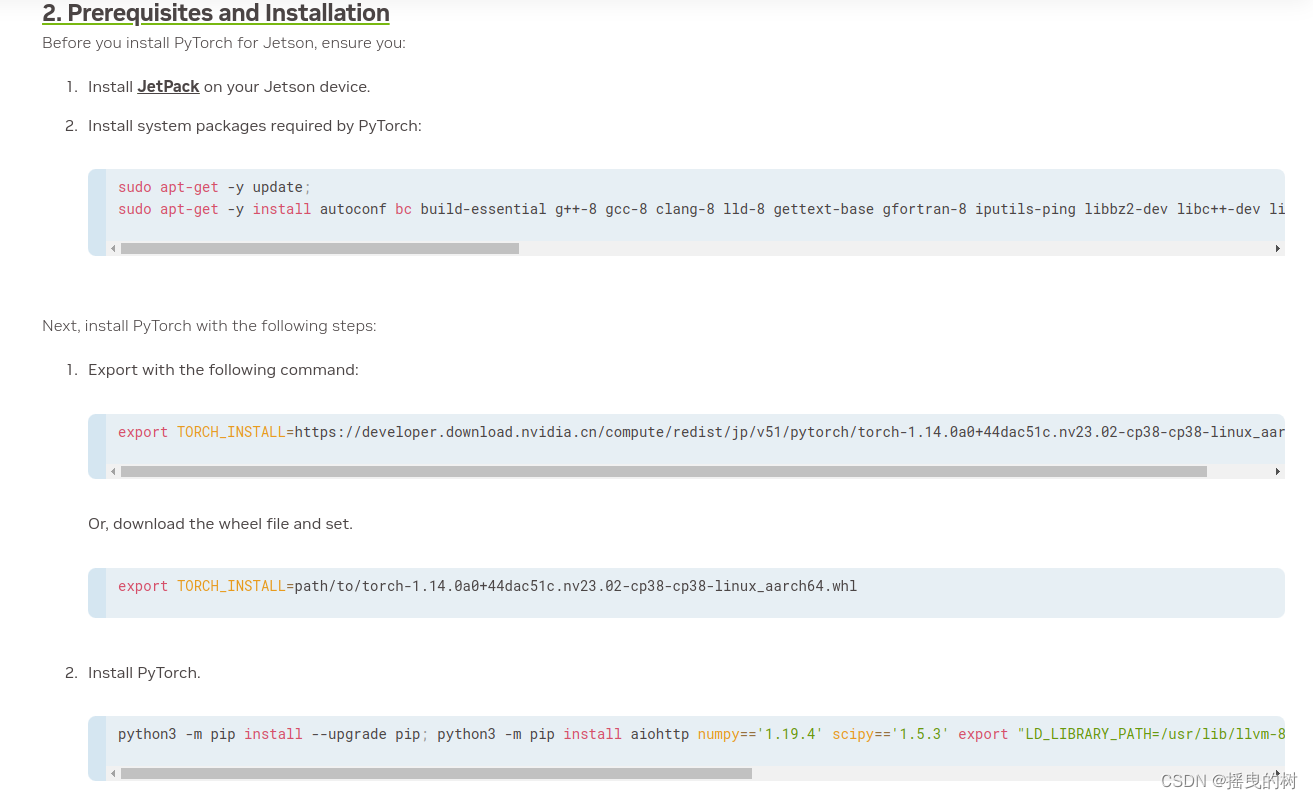Click 'Install PyTorch.' step text
This screenshot has height=799, width=1313.
[144, 673]
